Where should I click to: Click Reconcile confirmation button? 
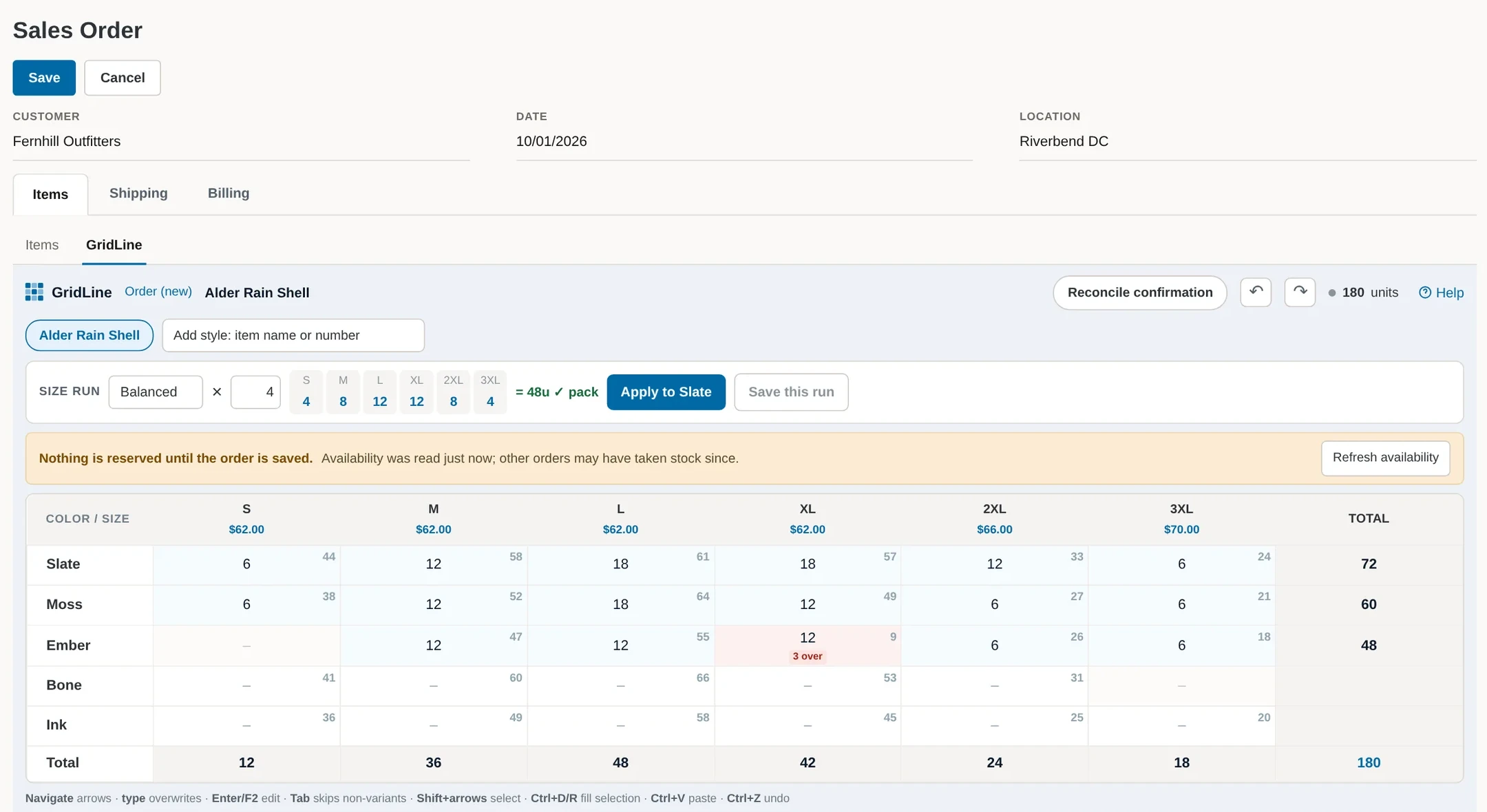pyautogui.click(x=1140, y=292)
